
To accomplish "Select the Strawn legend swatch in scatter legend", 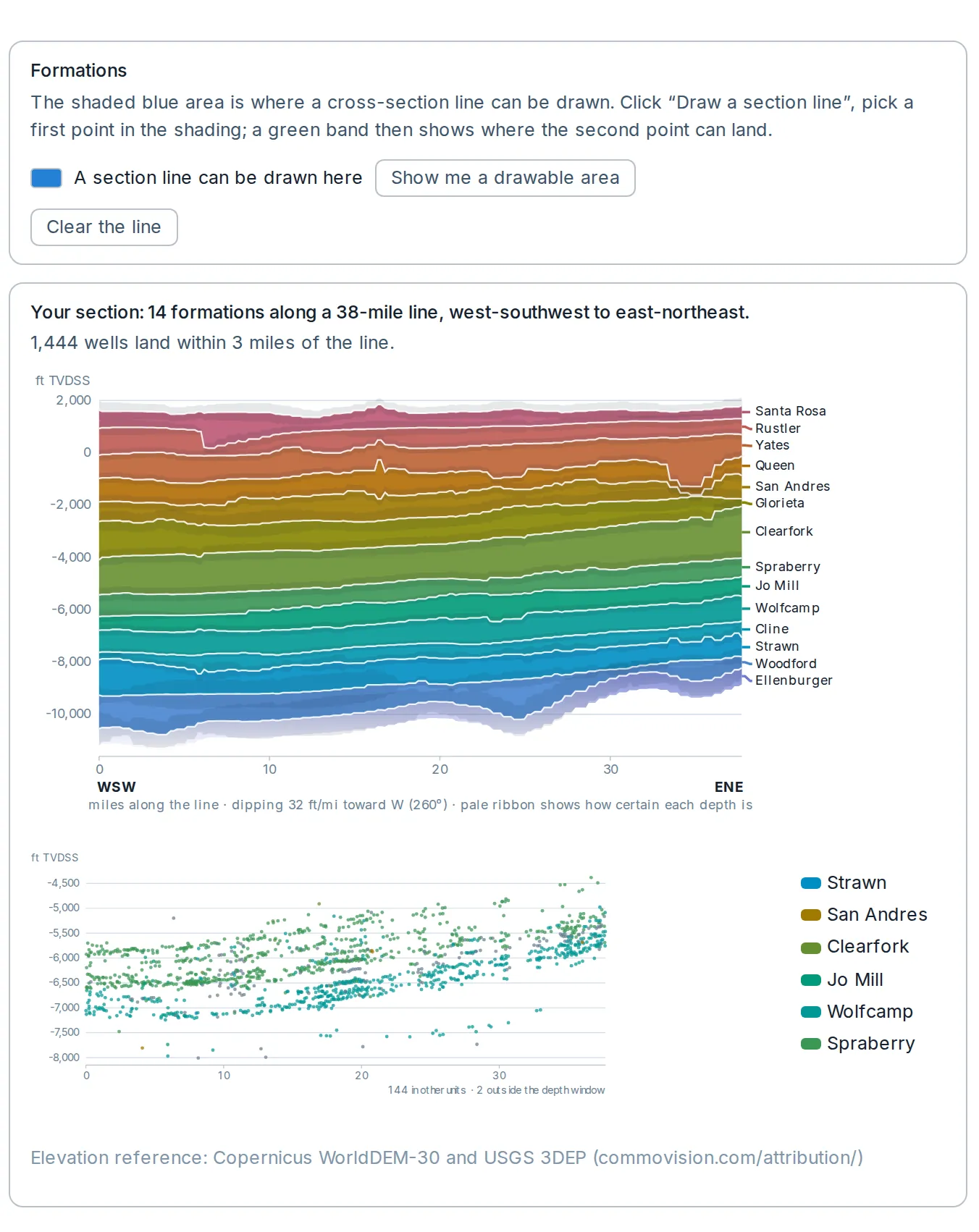I will click(811, 883).
